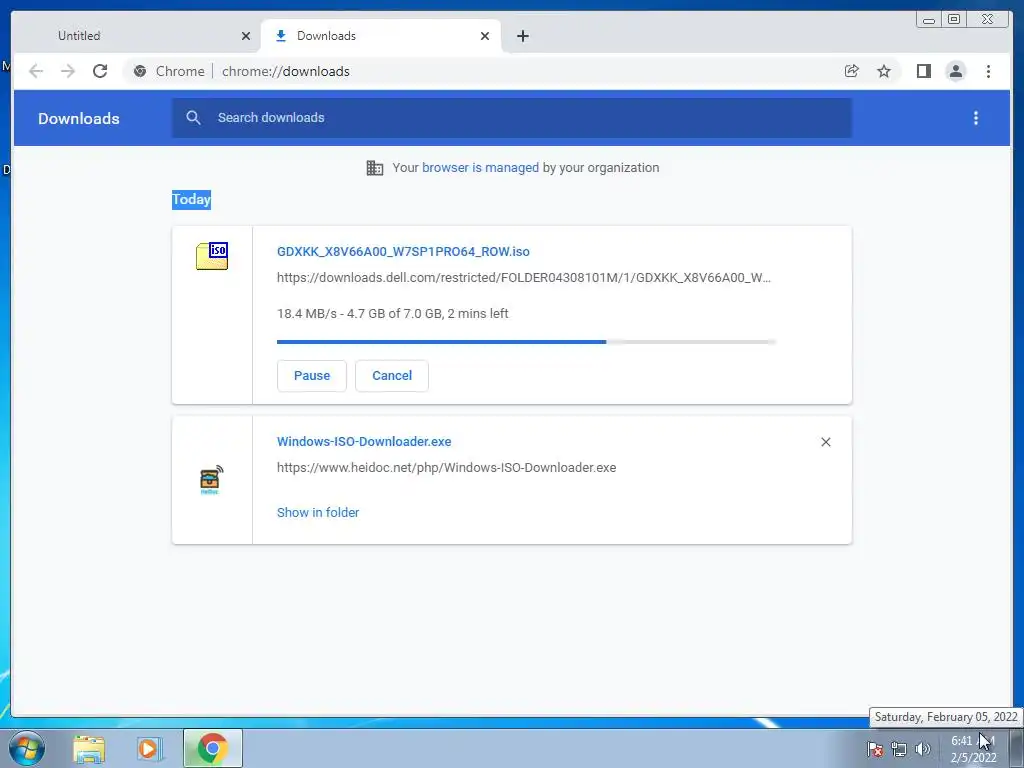This screenshot has width=1024, height=768.
Task: Go back with the browser back arrow
Action: [36, 71]
